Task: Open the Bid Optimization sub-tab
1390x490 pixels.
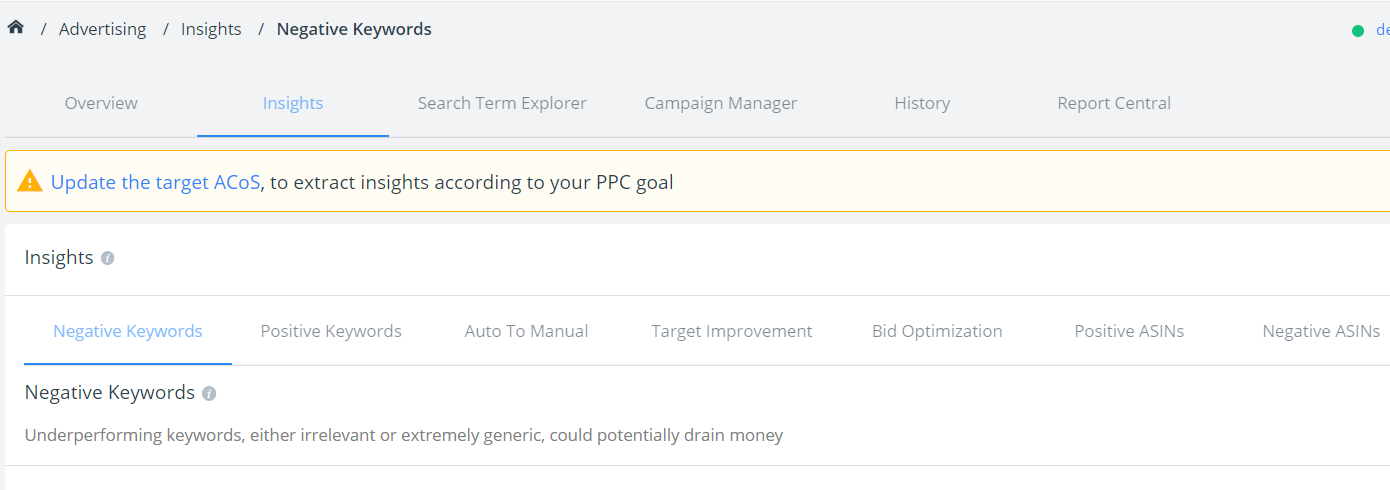Action: tap(937, 331)
